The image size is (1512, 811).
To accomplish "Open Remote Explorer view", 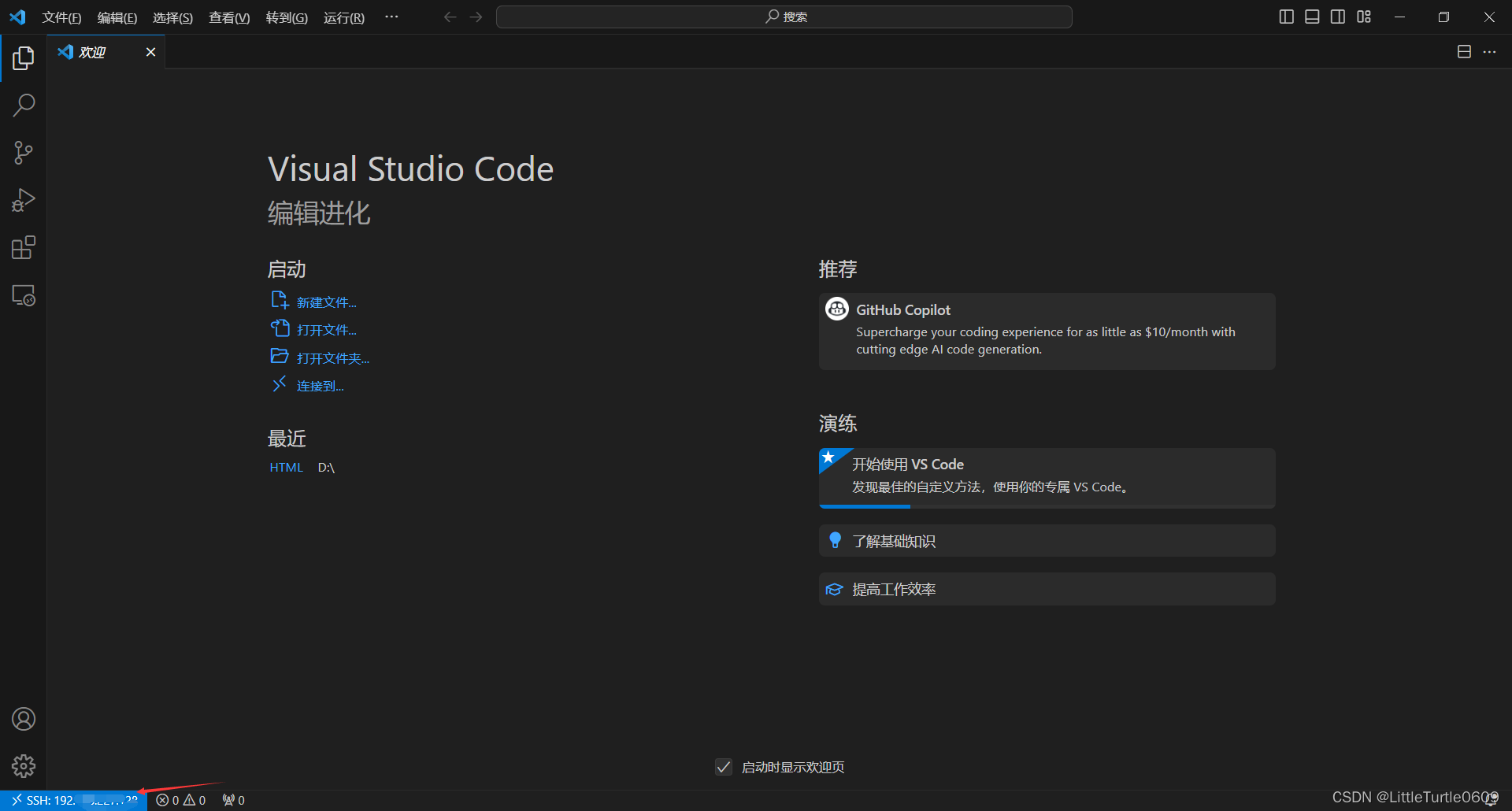I will pyautogui.click(x=24, y=296).
